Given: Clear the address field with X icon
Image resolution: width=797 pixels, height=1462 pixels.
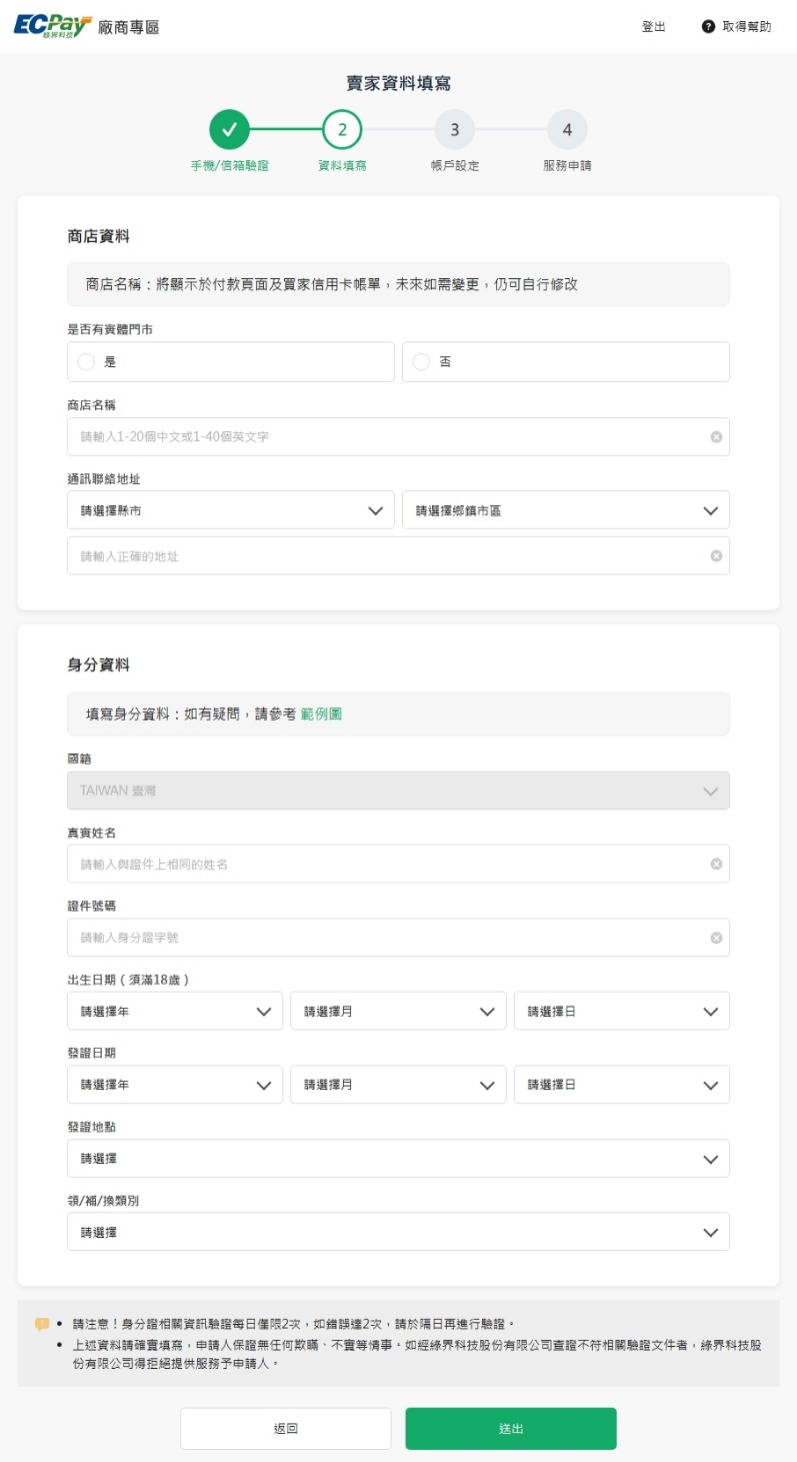Looking at the screenshot, I should [716, 556].
